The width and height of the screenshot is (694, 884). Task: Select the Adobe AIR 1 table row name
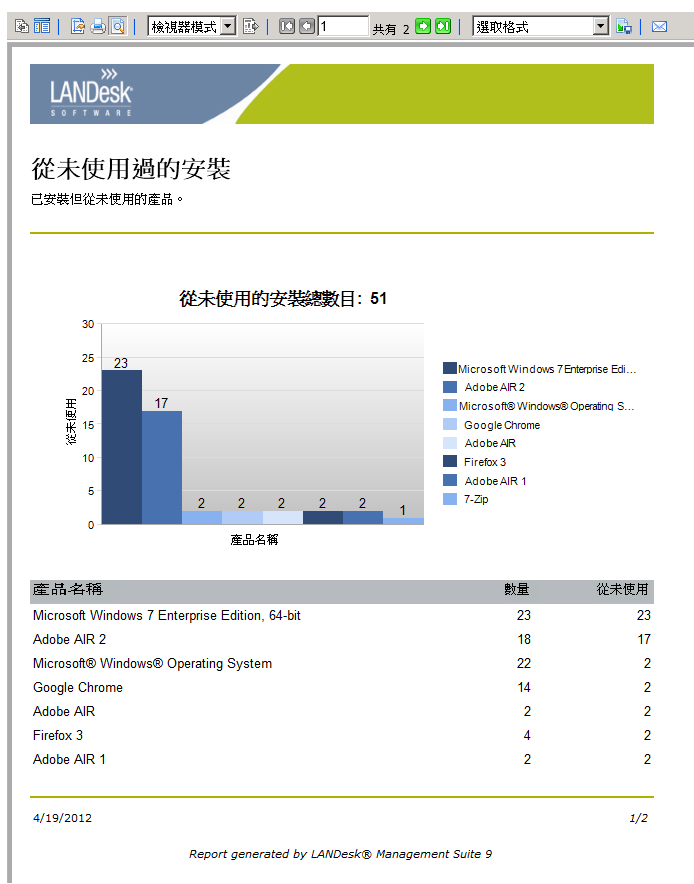pos(69,759)
